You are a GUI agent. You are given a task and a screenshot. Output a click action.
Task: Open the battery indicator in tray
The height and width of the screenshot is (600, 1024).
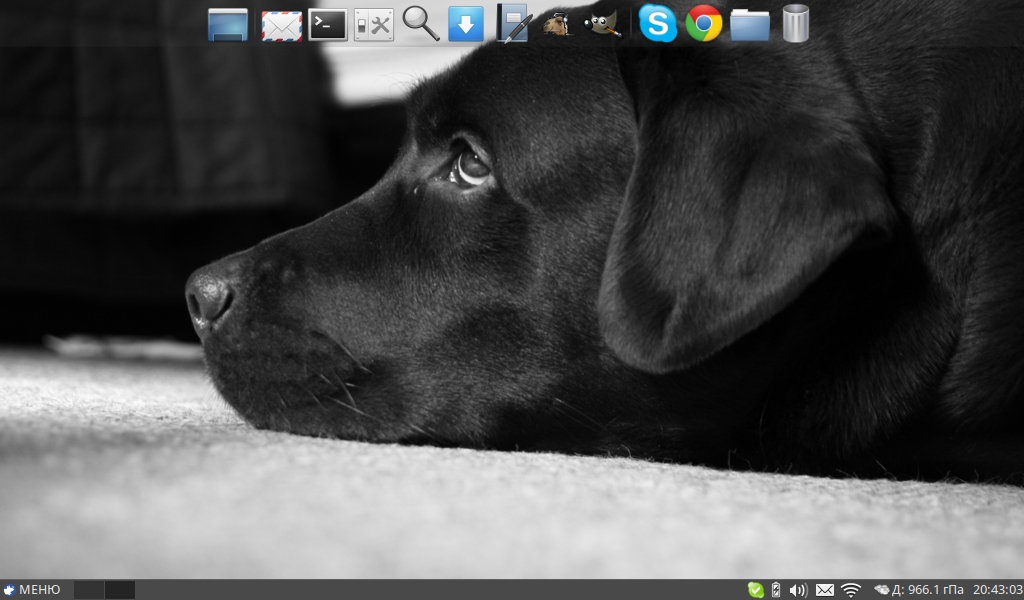pos(776,590)
